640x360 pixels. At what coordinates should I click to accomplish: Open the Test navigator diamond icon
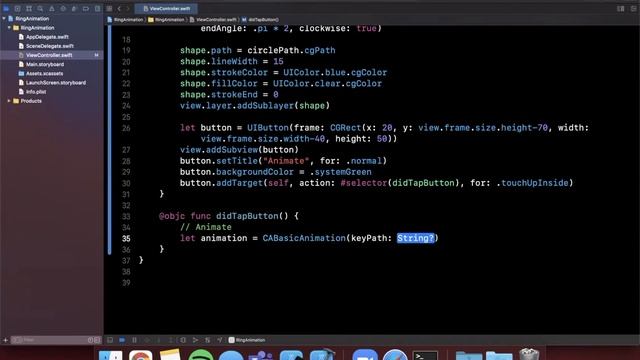pyautogui.click(x=63, y=9)
